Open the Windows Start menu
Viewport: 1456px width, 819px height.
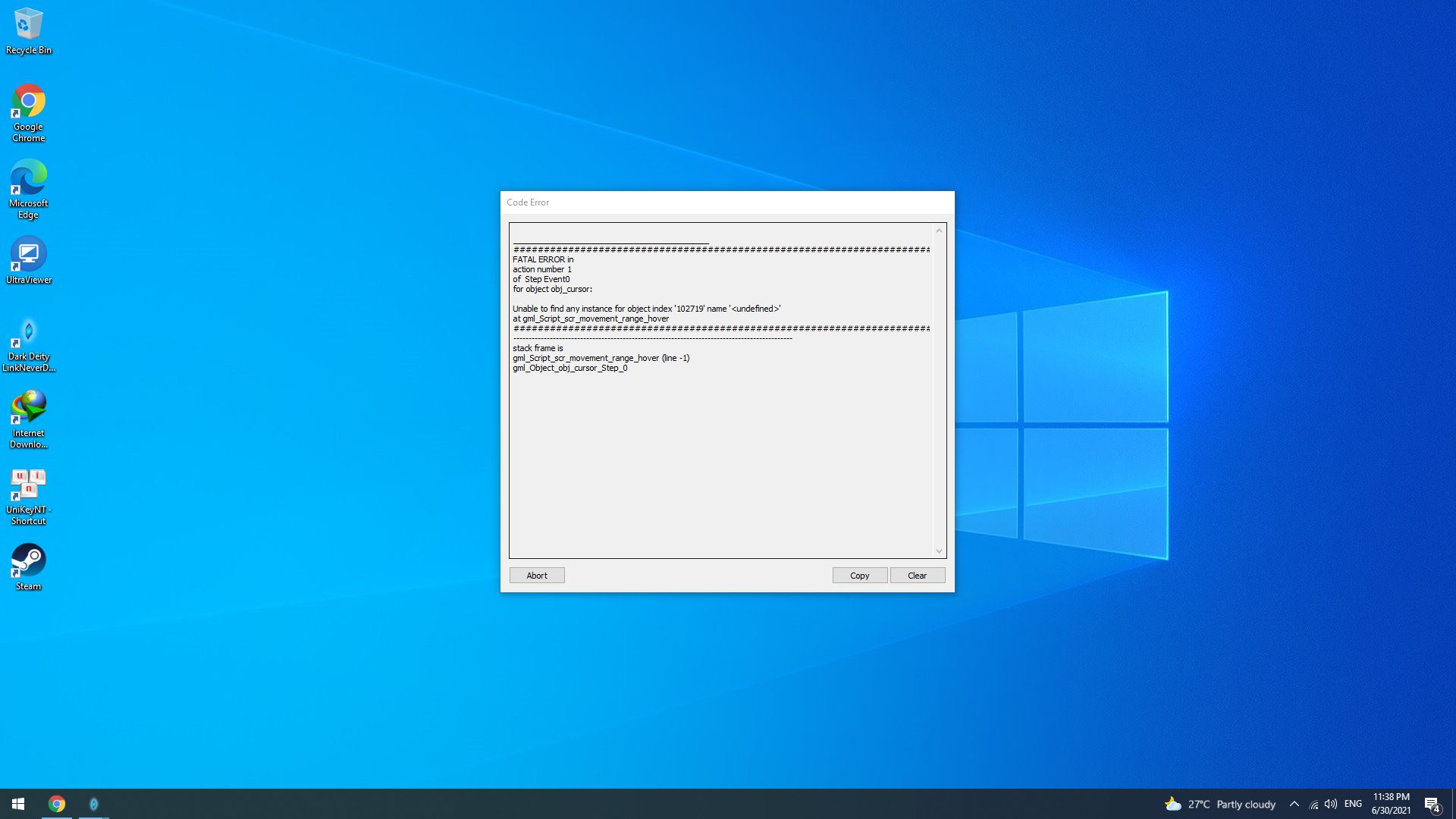[x=18, y=804]
